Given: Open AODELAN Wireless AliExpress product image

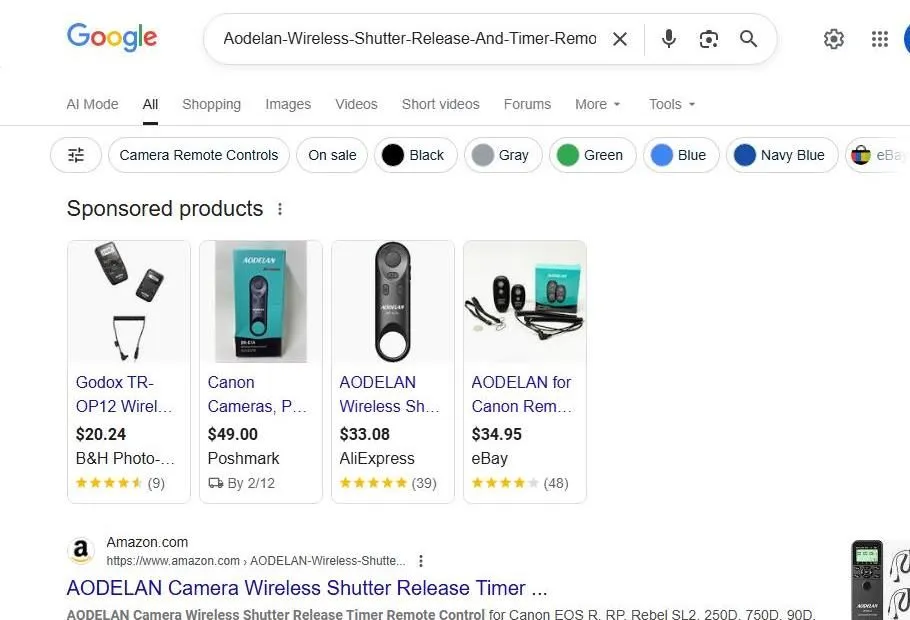Looking at the screenshot, I should coord(393,302).
